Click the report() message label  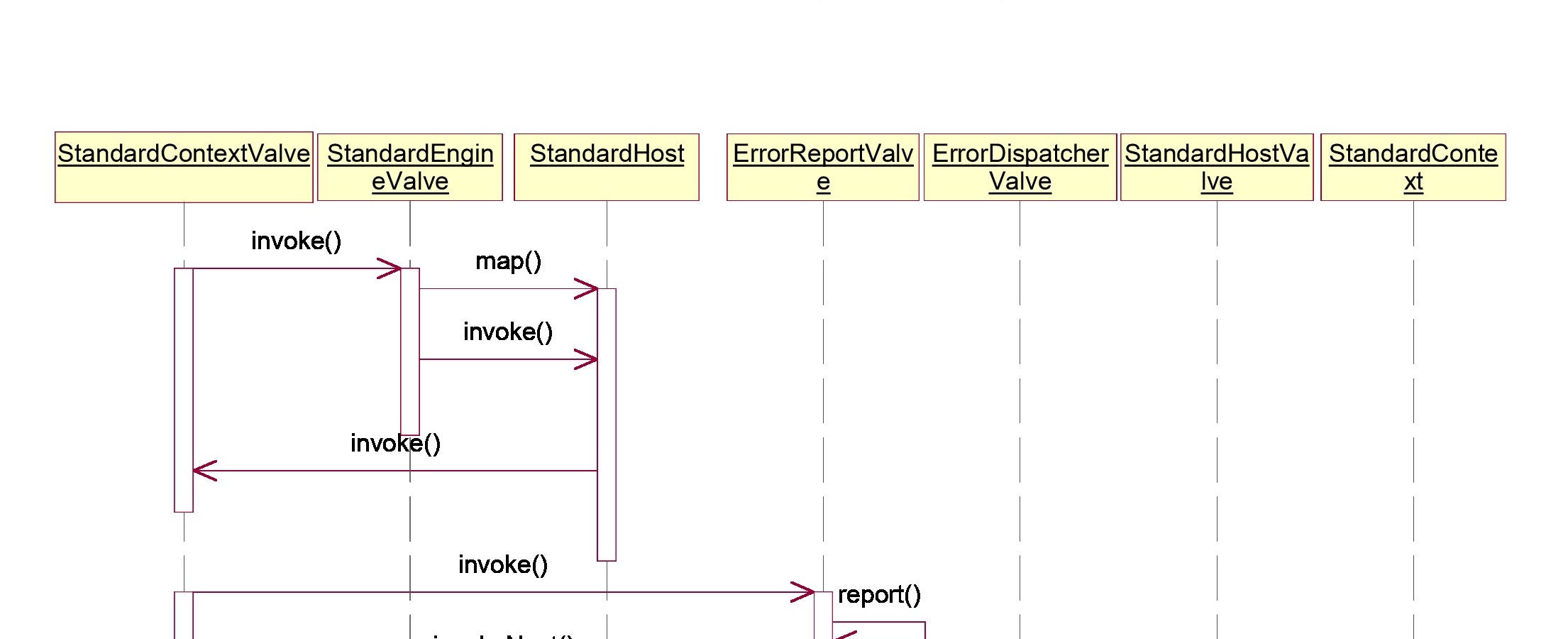coord(880,595)
